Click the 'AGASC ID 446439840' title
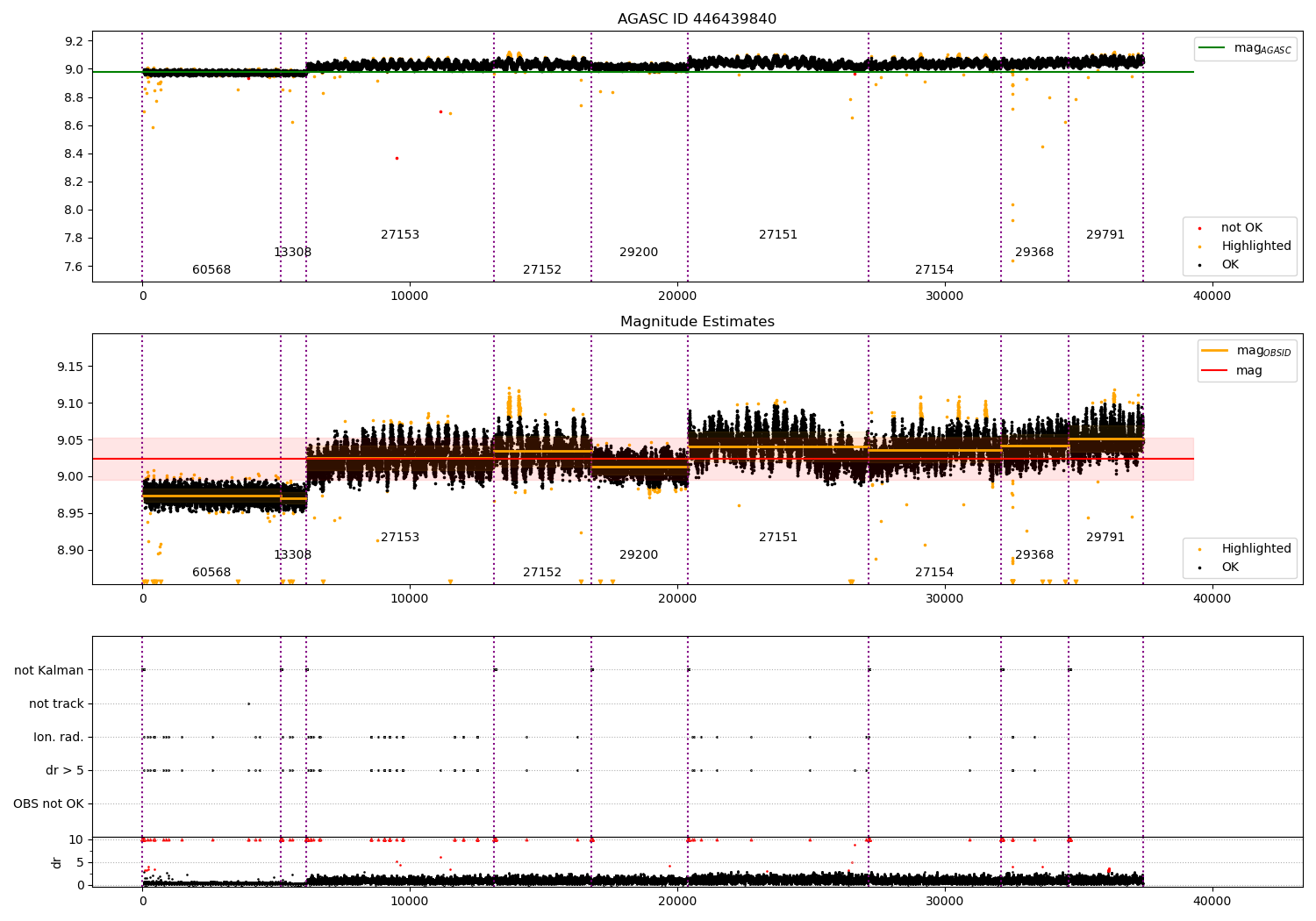 697,19
